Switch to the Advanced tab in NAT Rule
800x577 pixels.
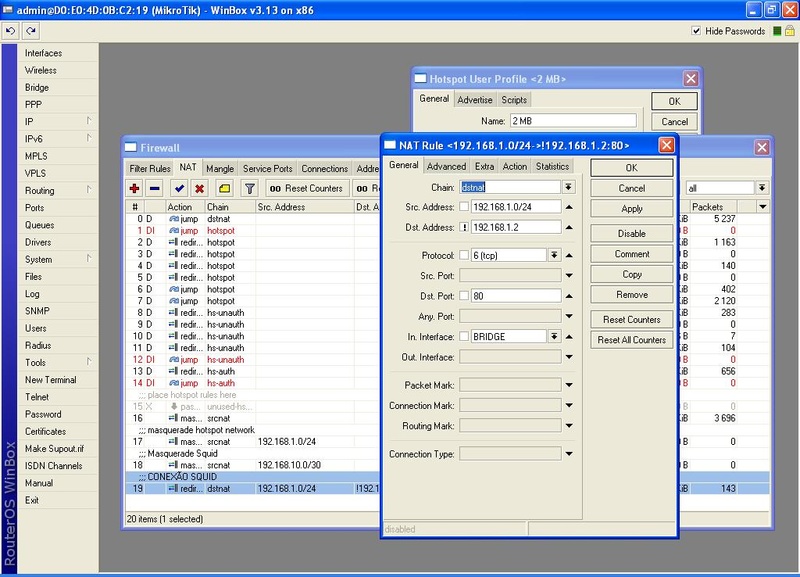click(x=446, y=166)
